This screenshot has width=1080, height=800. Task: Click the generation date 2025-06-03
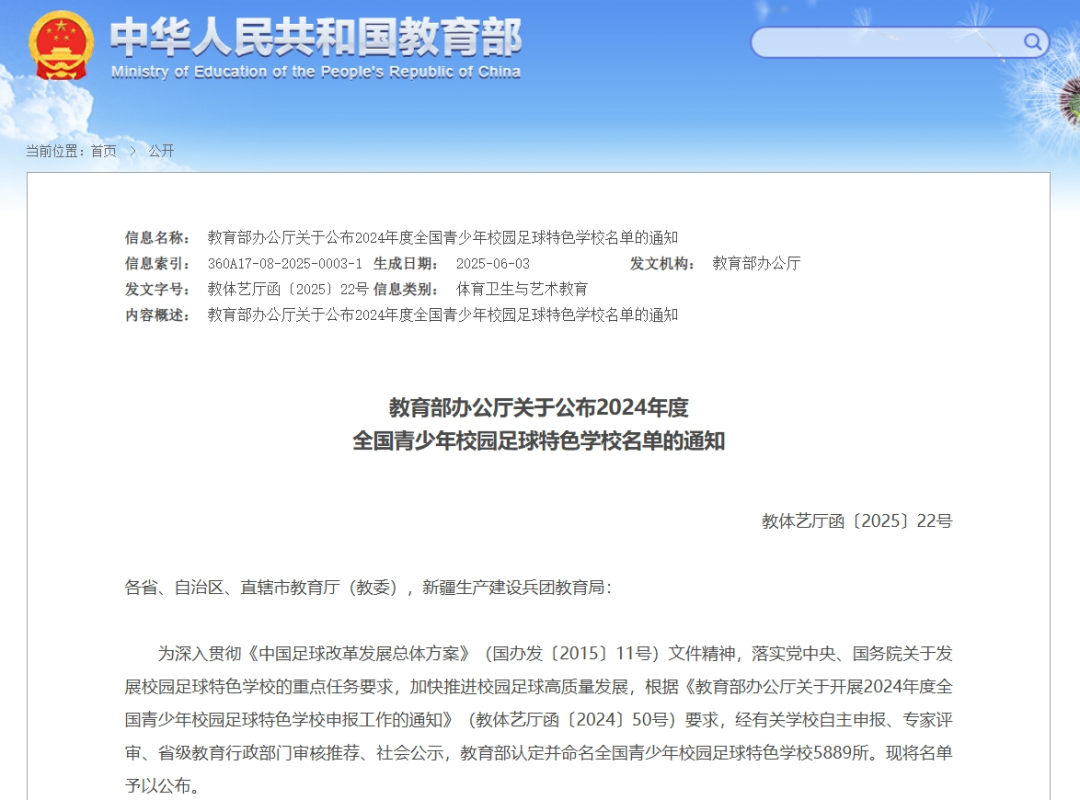(492, 264)
